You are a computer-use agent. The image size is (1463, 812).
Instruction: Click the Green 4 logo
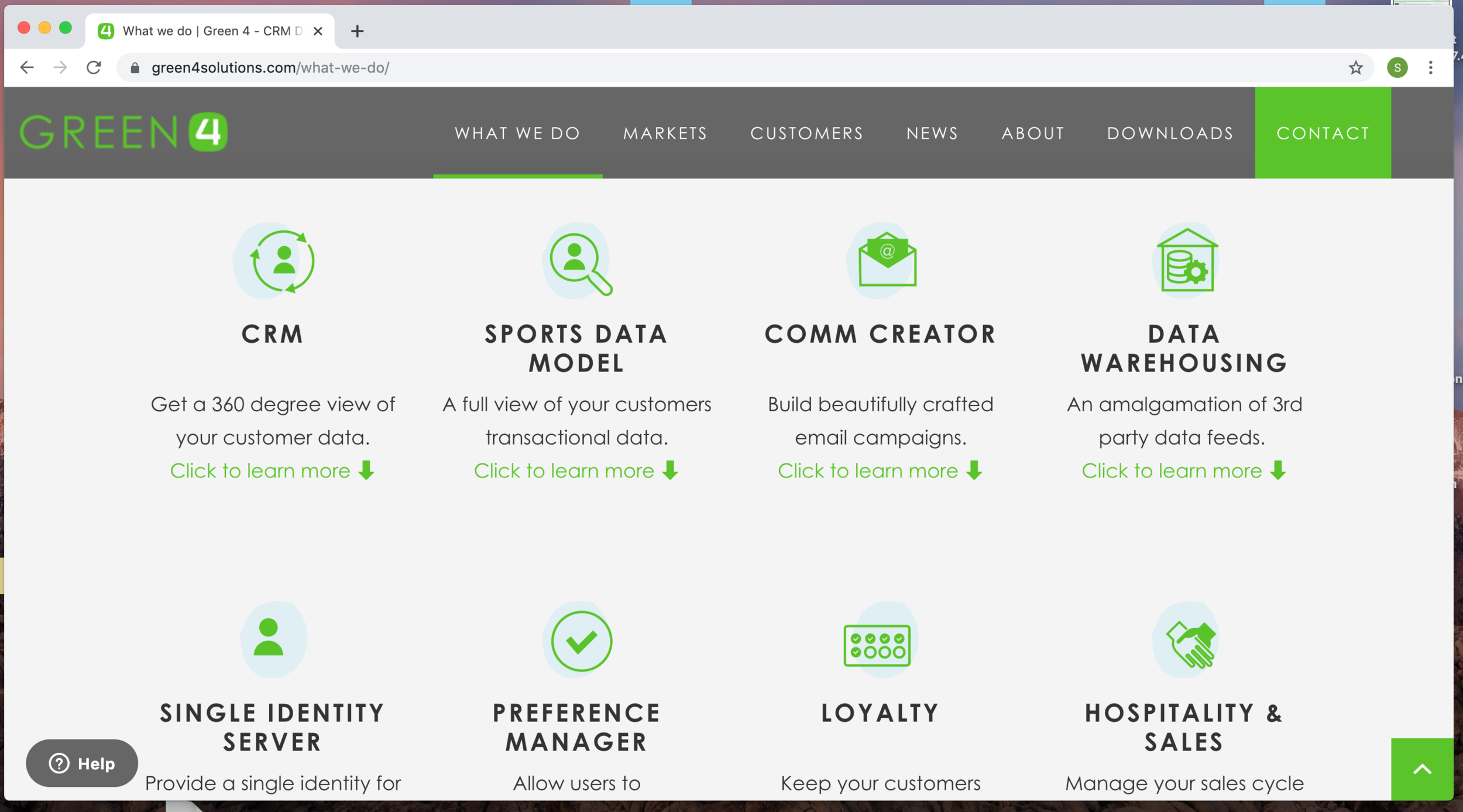tap(123, 132)
